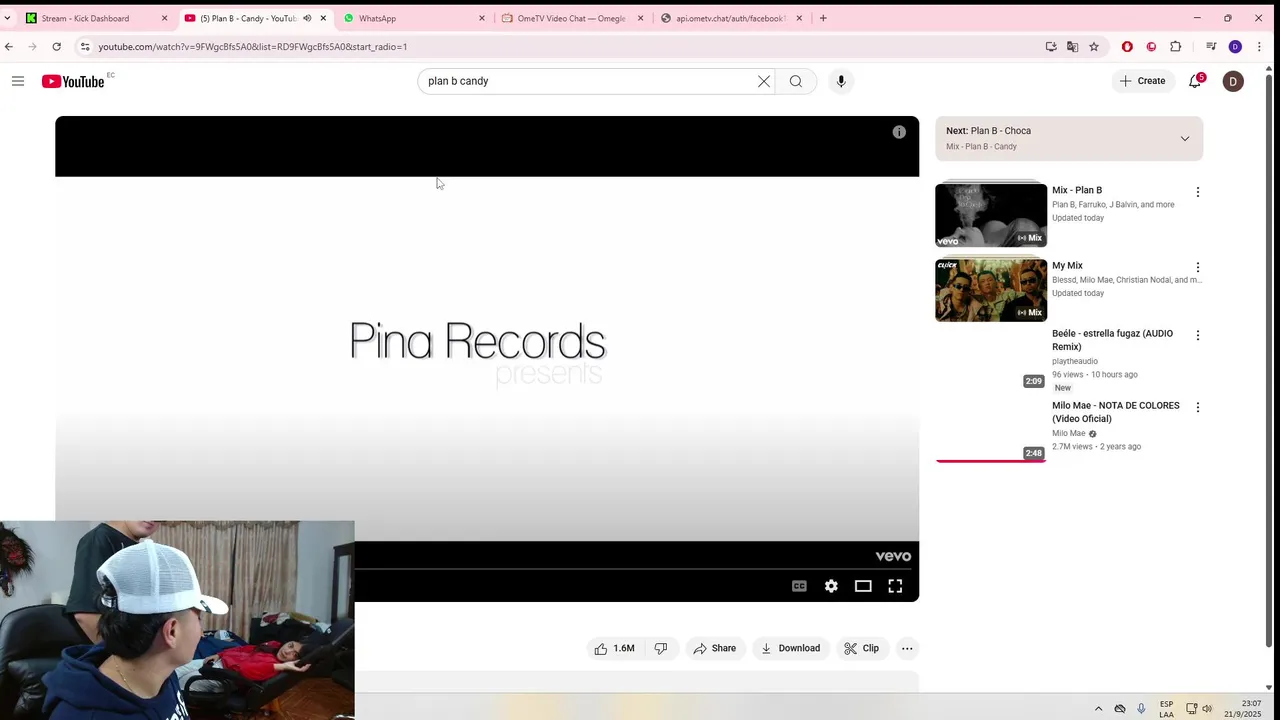The height and width of the screenshot is (720, 1280).
Task: Open Milo Mae NOTA DE COLORES title
Action: point(1116,412)
